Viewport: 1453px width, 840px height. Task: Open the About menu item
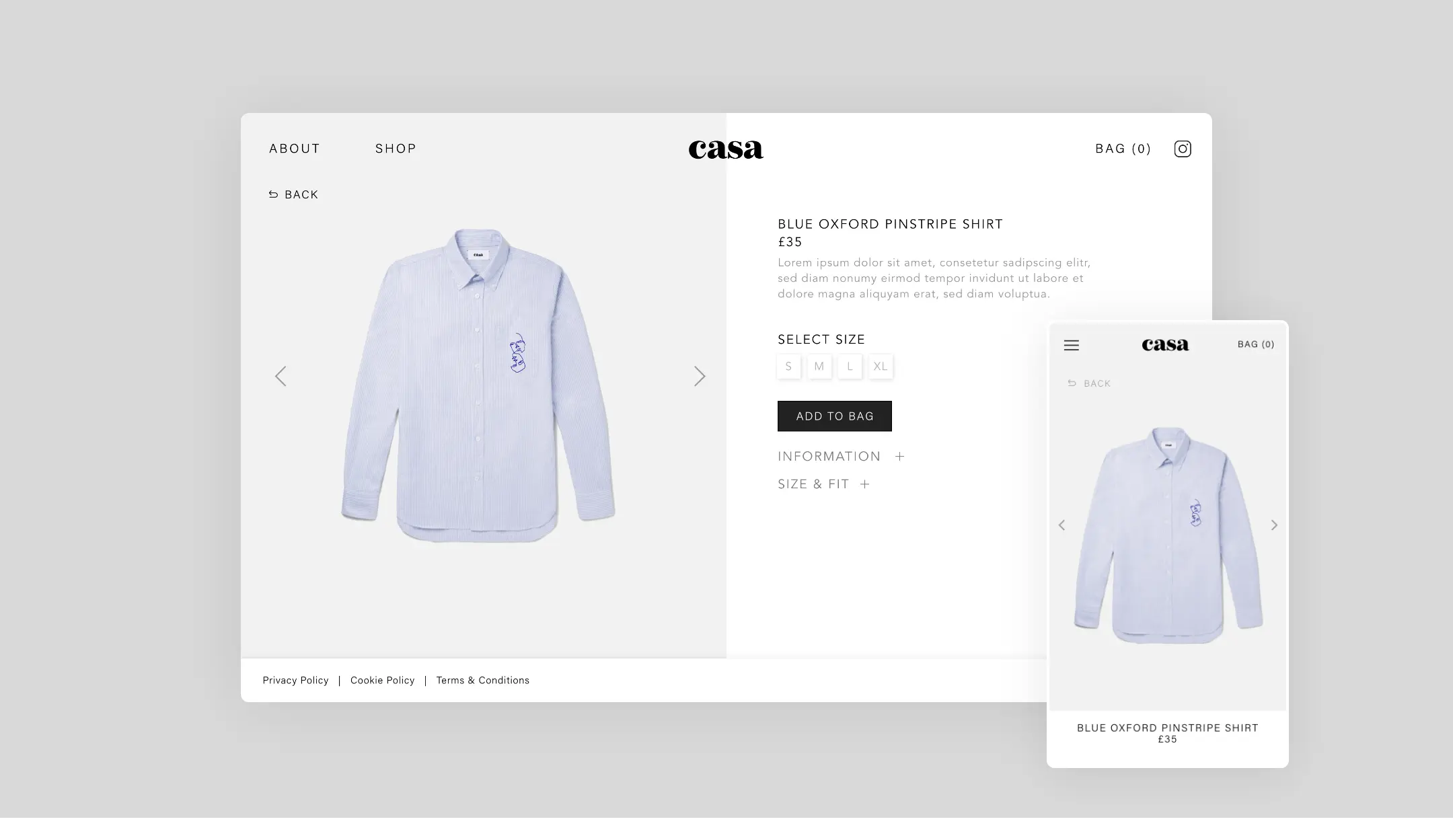[x=295, y=149]
